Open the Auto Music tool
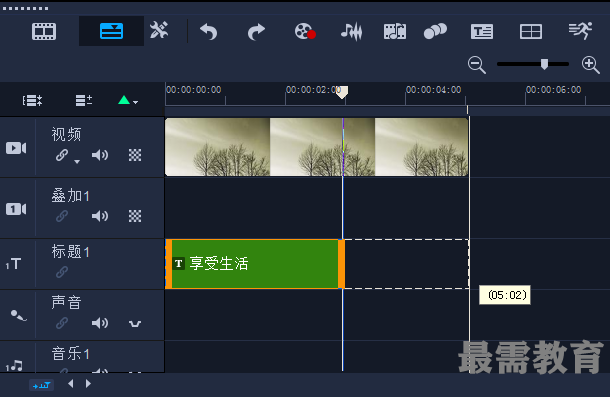Screen dimensions: 610x397 coord(395,32)
